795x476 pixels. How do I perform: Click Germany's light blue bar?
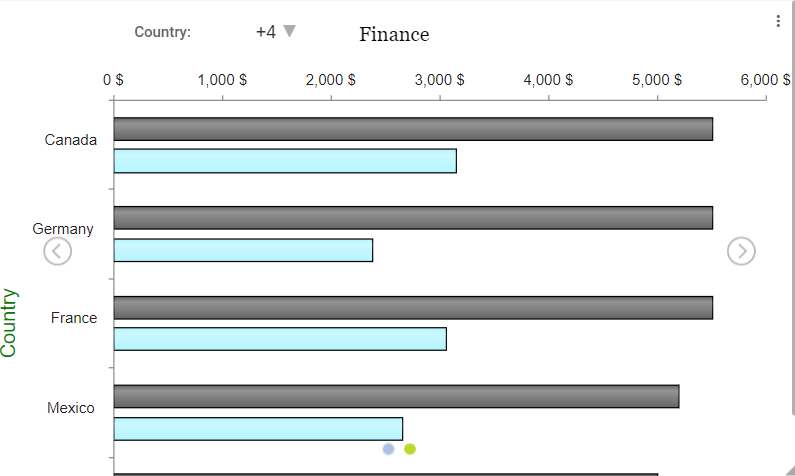pyautogui.click(x=243, y=250)
